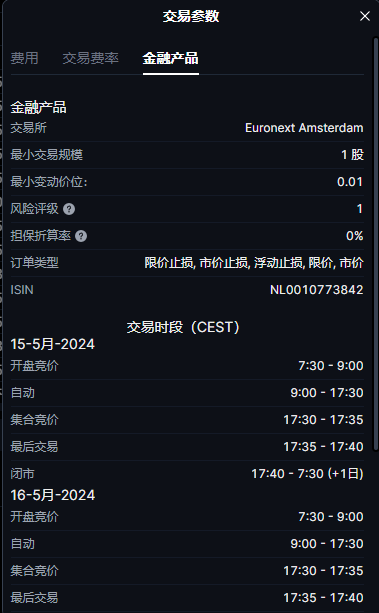Show help for 风险评级
This screenshot has width=379, height=613.
click(x=69, y=209)
